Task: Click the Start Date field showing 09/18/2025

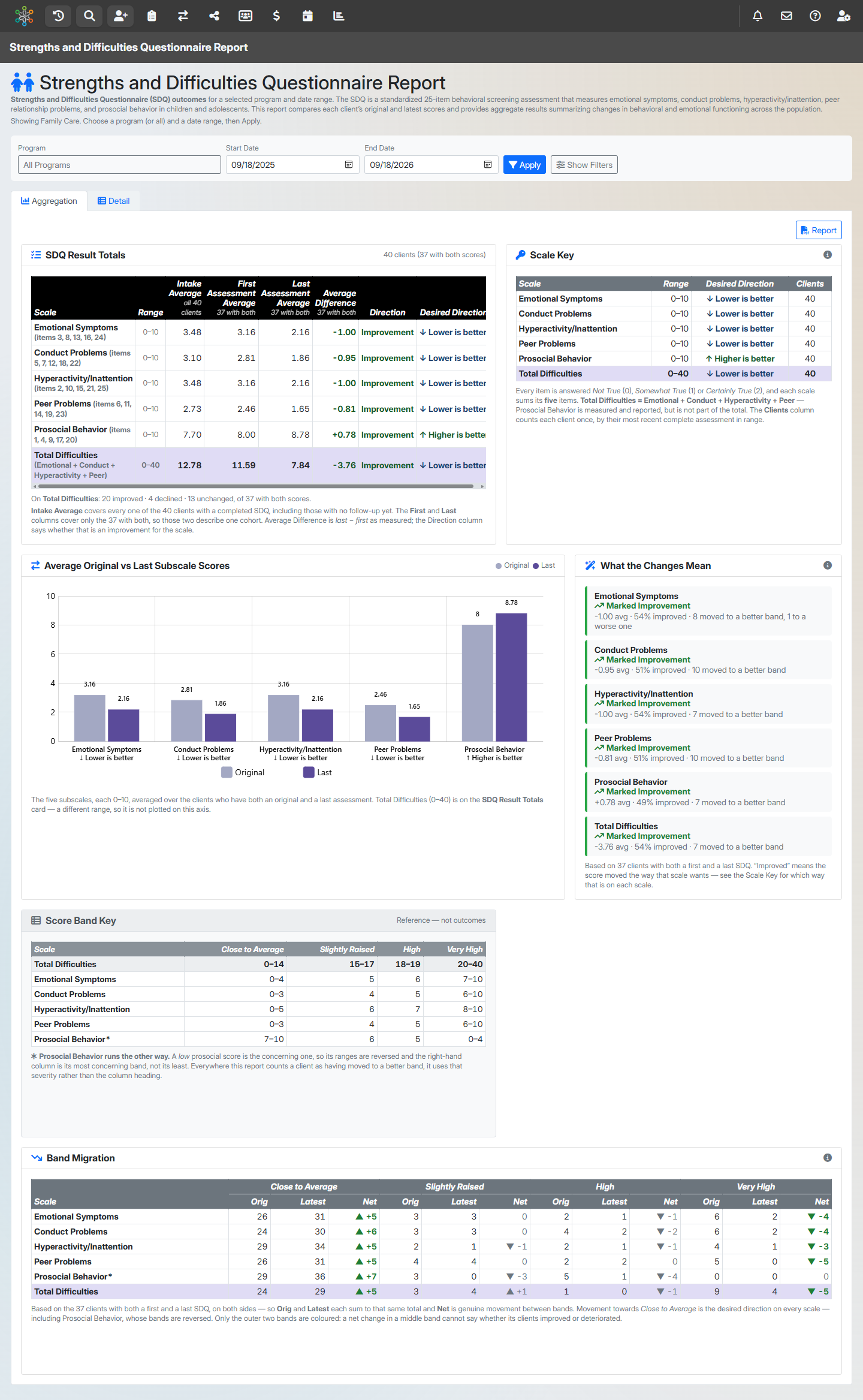Action: click(x=292, y=165)
